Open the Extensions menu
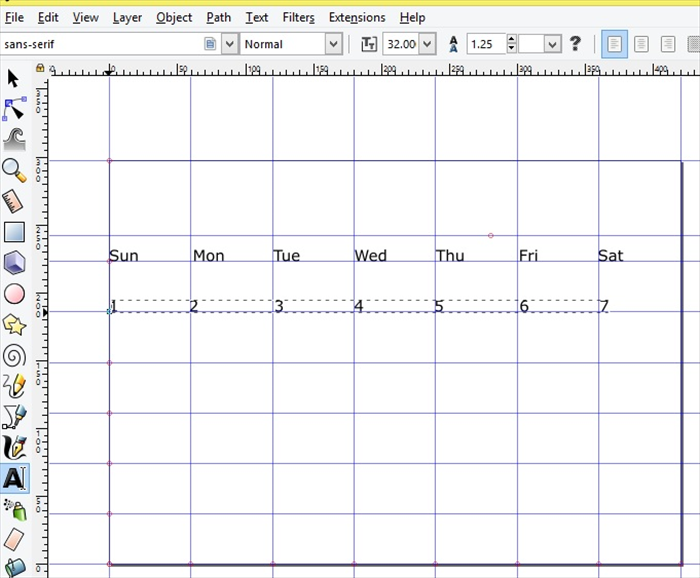This screenshot has width=700, height=578. click(x=357, y=17)
